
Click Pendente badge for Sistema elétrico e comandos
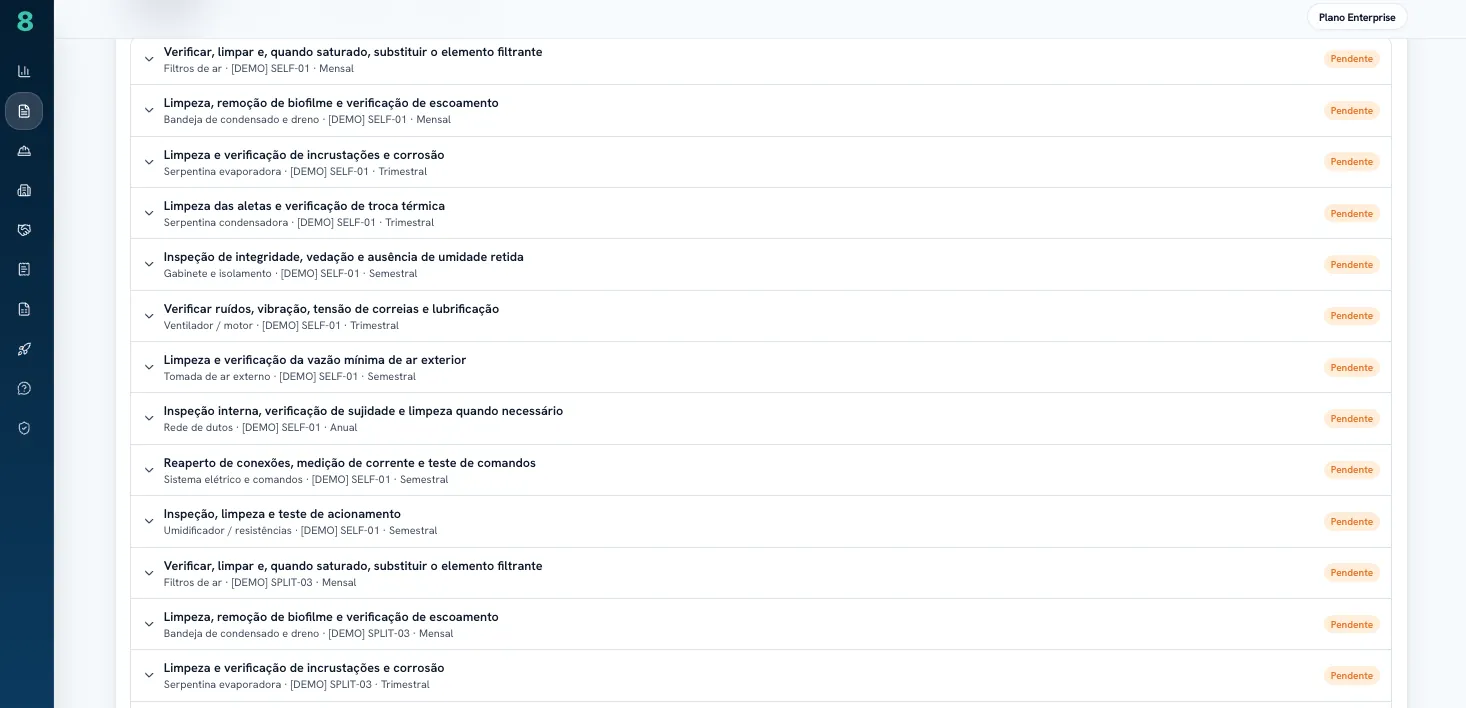point(1351,470)
